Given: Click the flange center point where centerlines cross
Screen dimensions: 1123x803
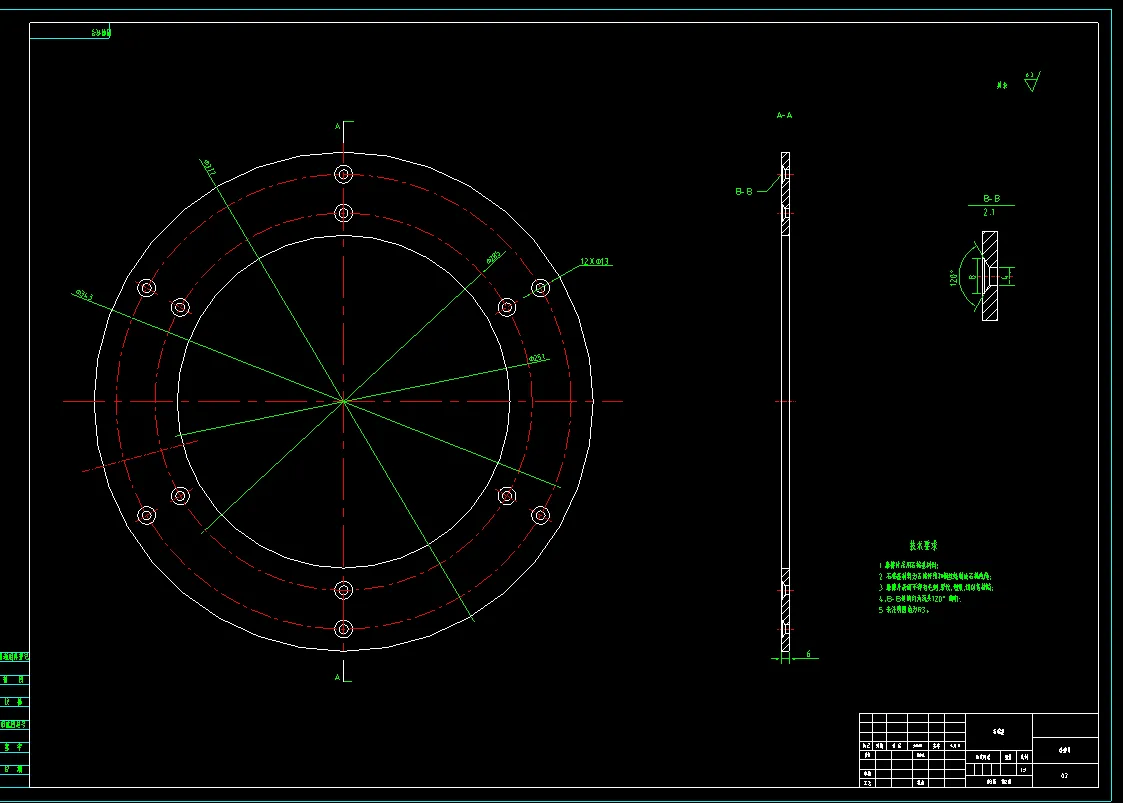Looking at the screenshot, I should coord(344,401).
